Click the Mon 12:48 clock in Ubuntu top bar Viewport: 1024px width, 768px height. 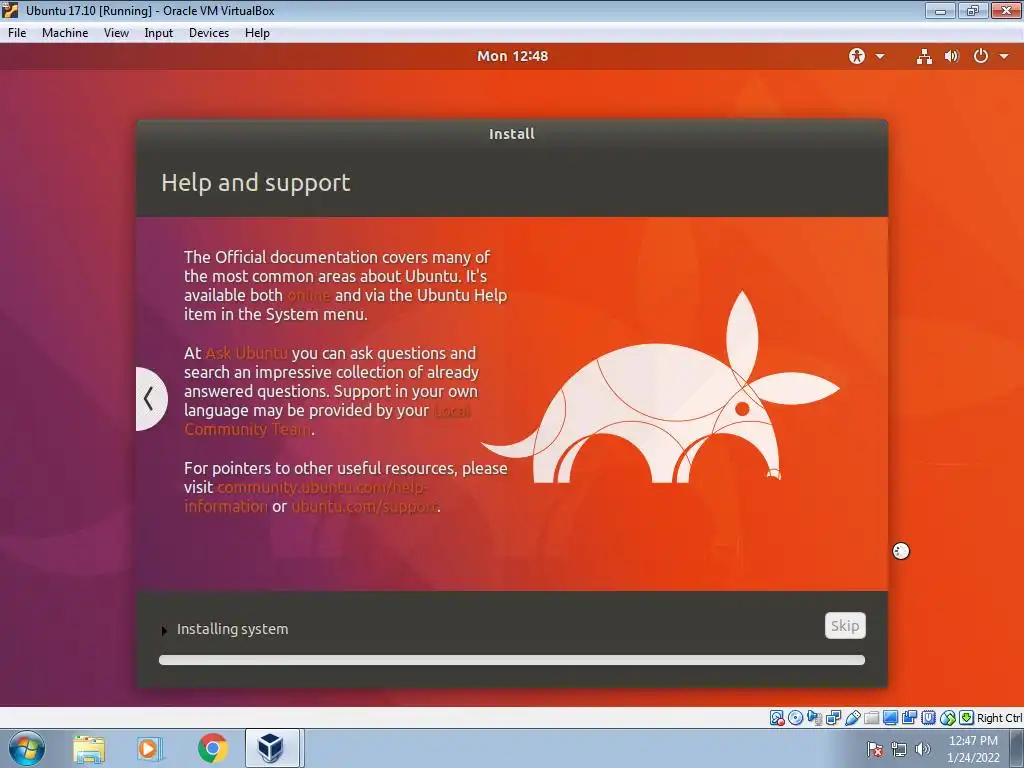tap(512, 56)
